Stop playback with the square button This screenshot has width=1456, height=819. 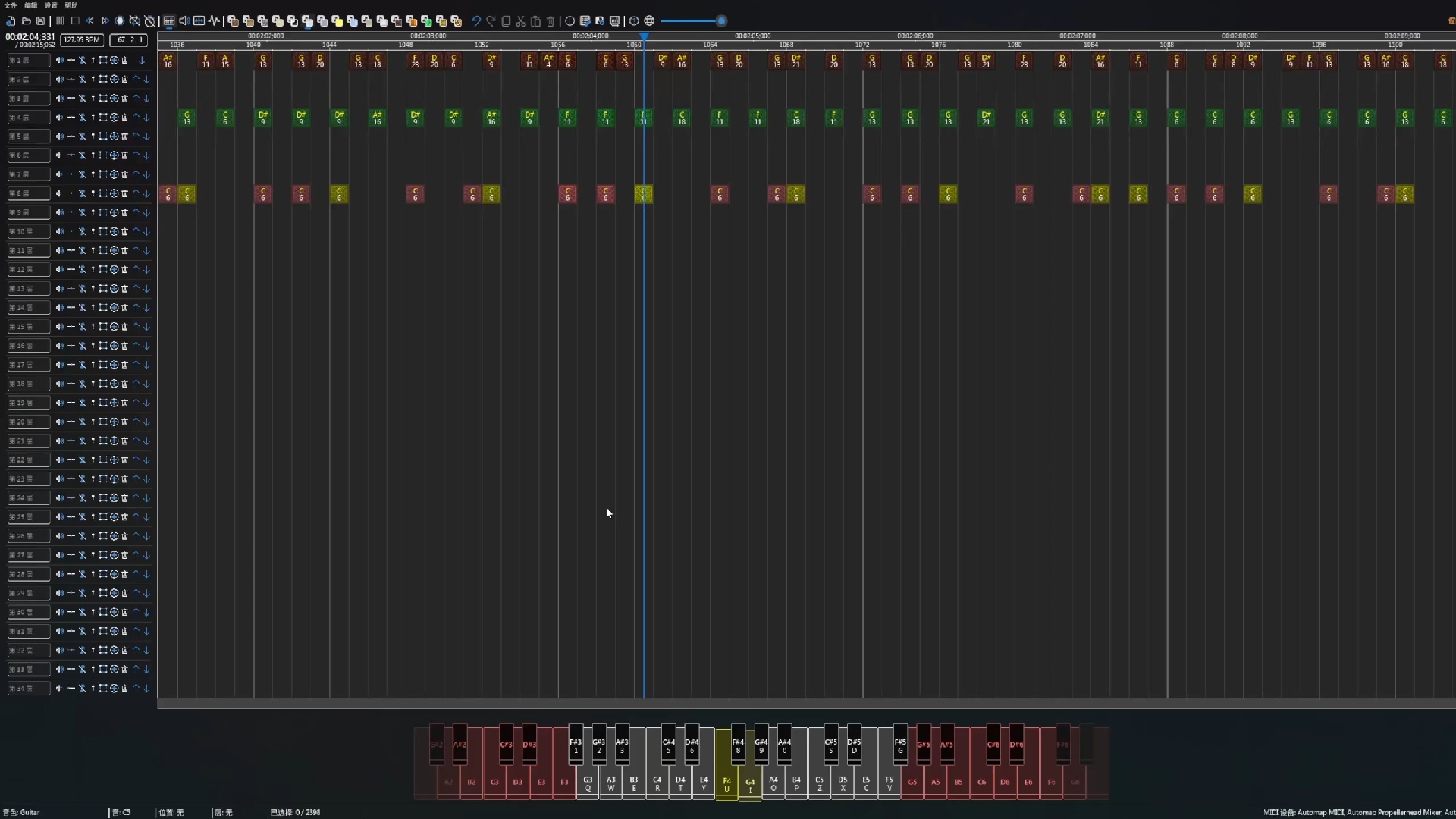tap(75, 21)
